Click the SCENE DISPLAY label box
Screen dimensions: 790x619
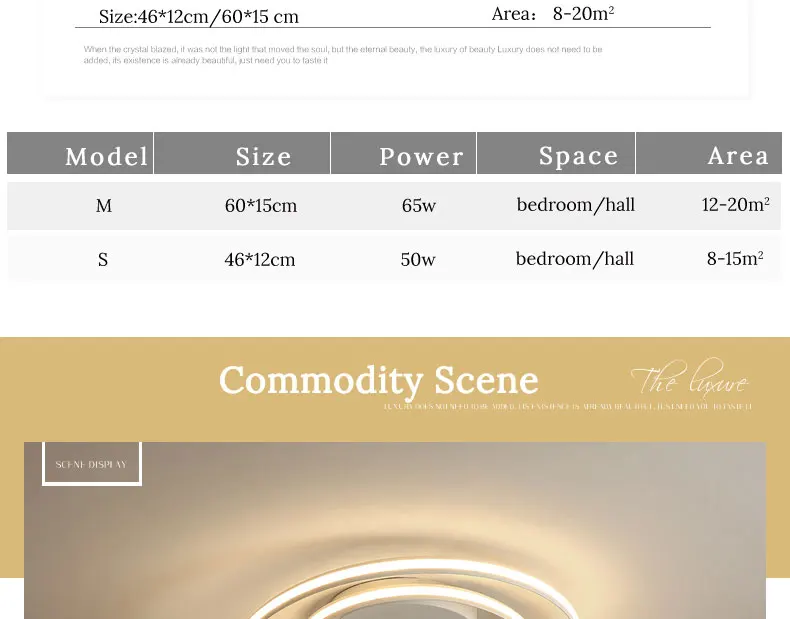pos(92,465)
